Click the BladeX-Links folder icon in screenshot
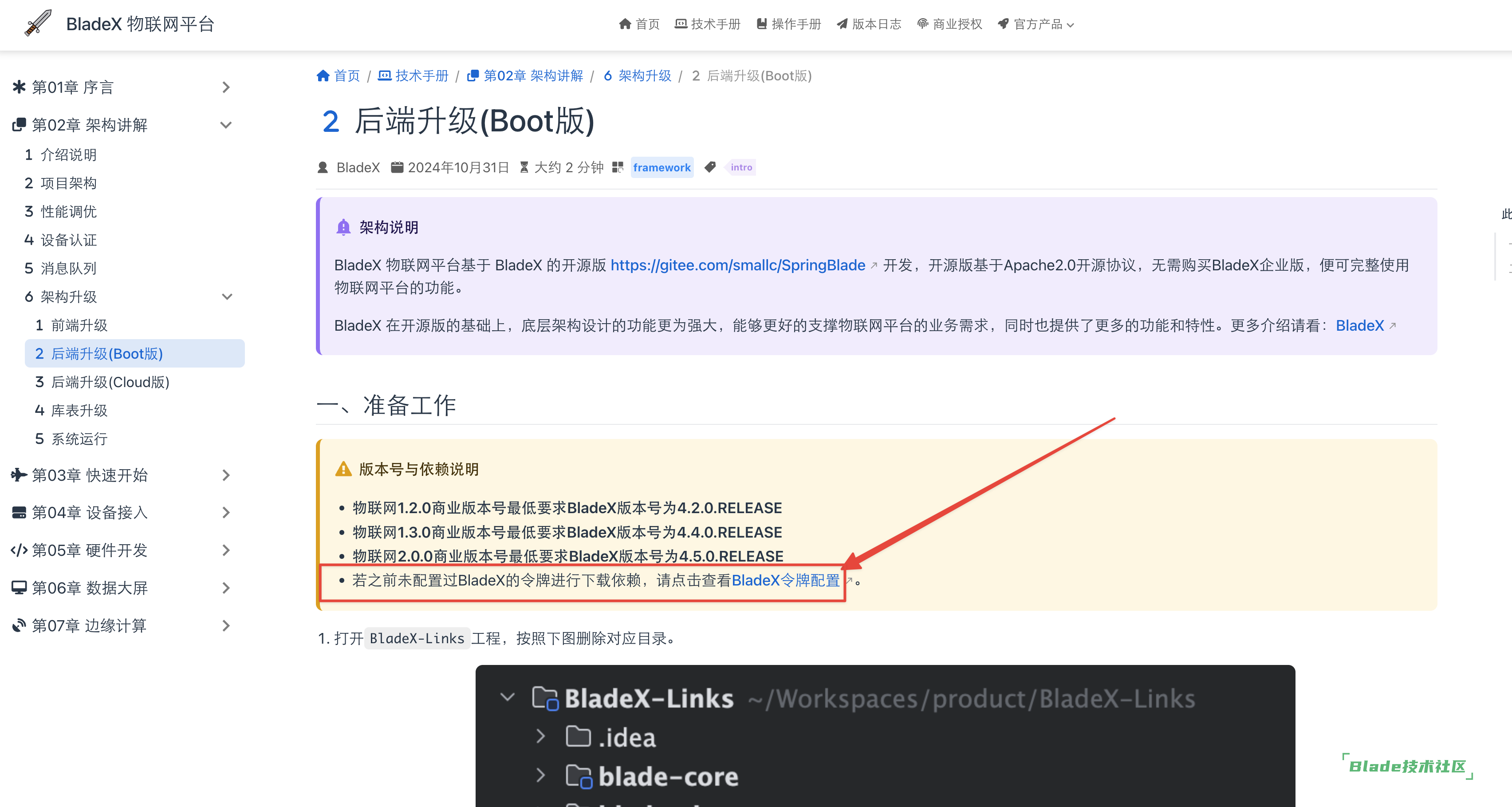Screen dimensions: 1512x807 545,698
